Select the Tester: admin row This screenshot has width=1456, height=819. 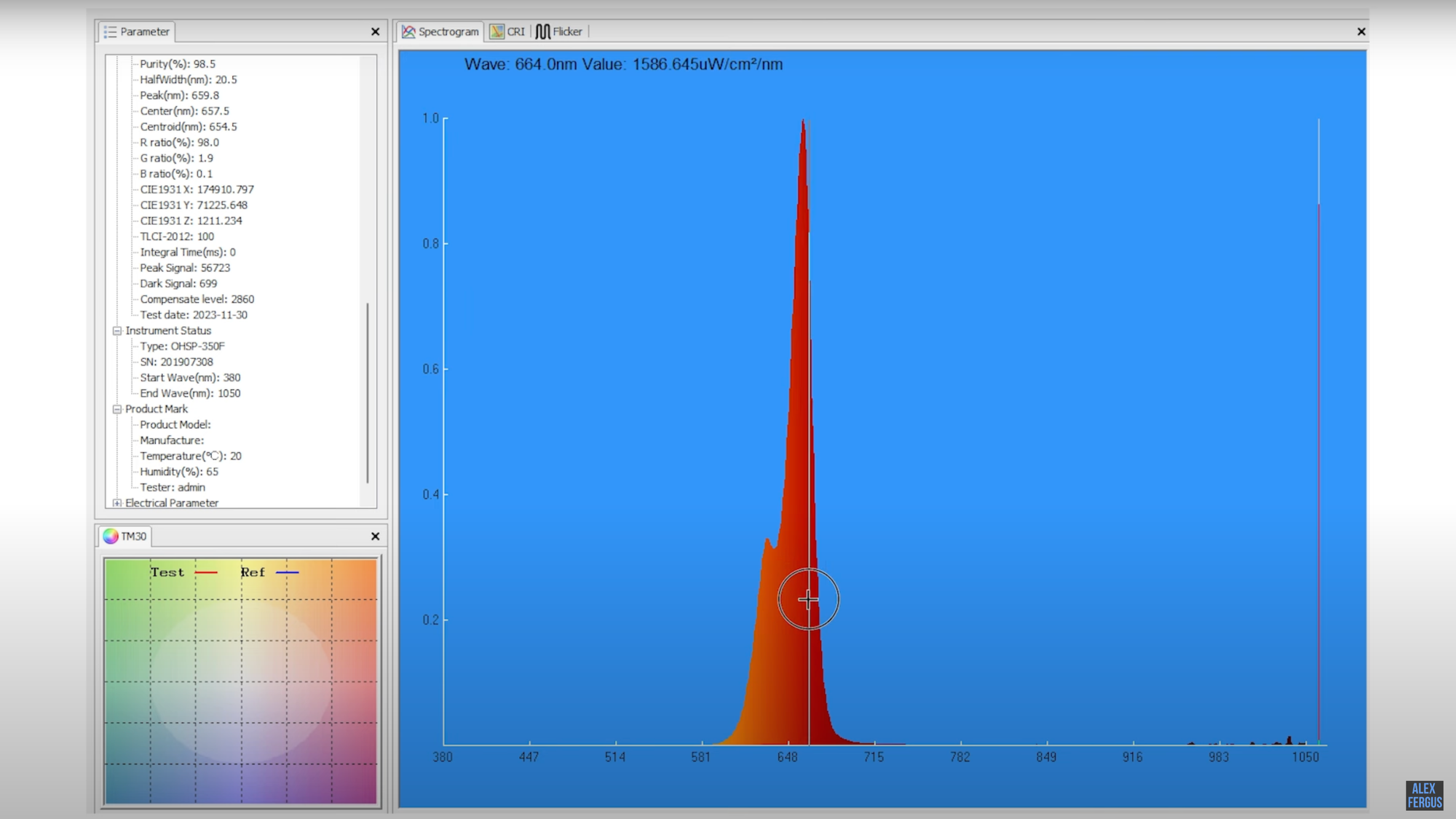click(x=173, y=488)
